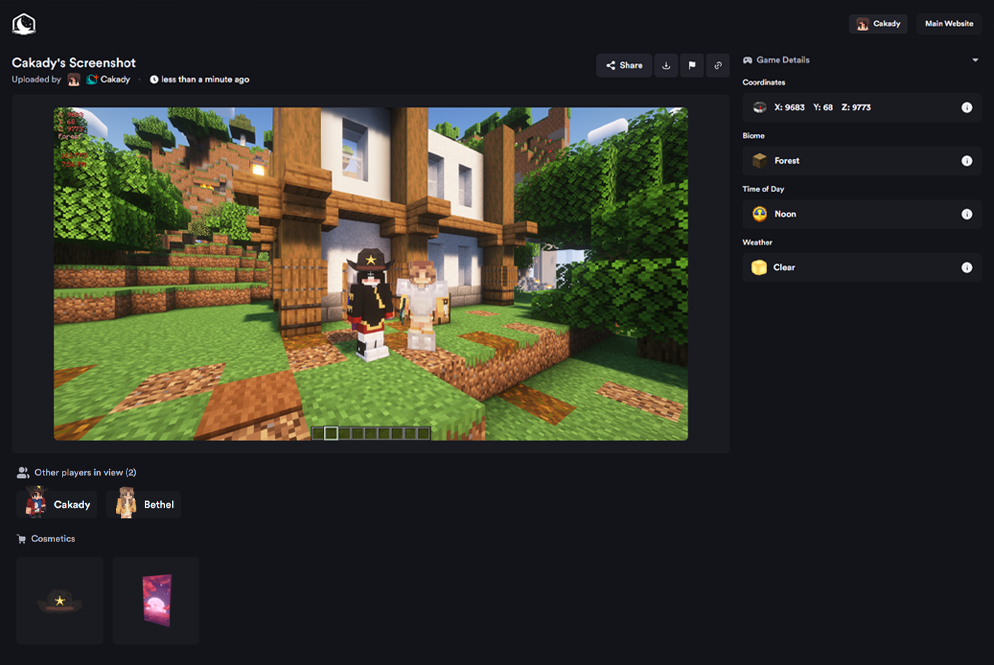Select player Bethel in view

tap(144, 505)
